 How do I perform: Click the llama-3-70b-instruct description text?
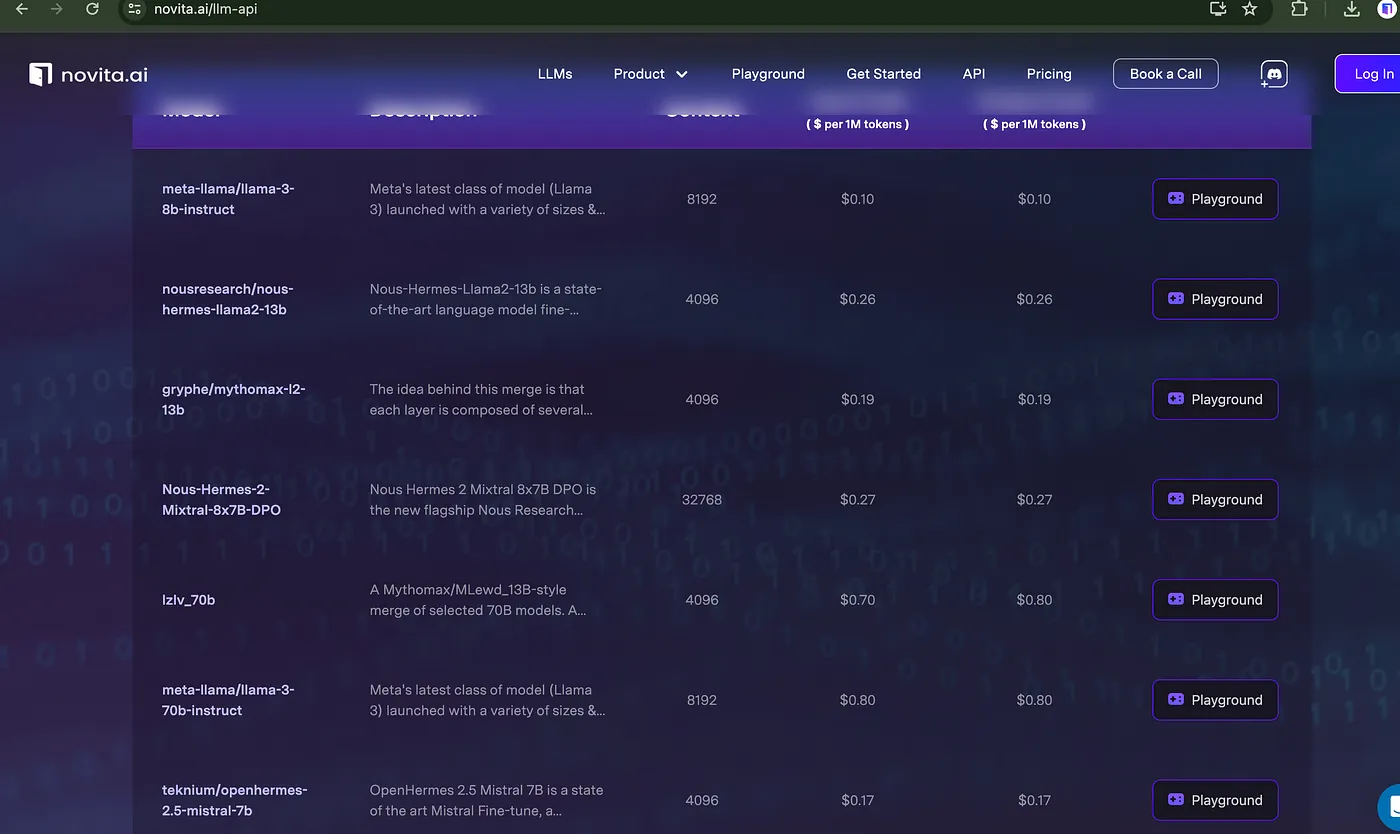[x=487, y=700]
